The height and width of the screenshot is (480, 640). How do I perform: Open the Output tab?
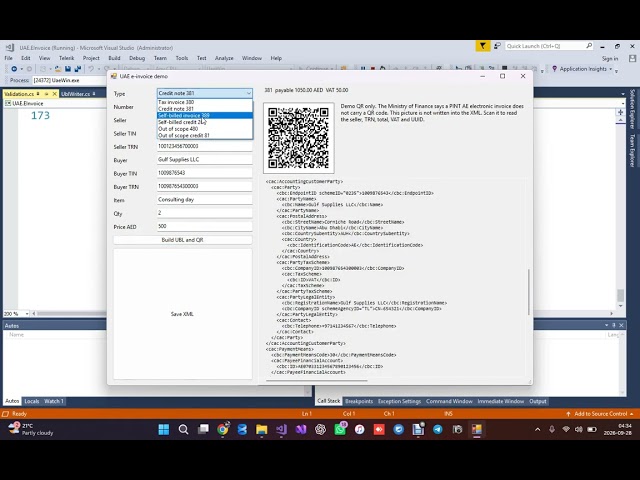pos(538,401)
